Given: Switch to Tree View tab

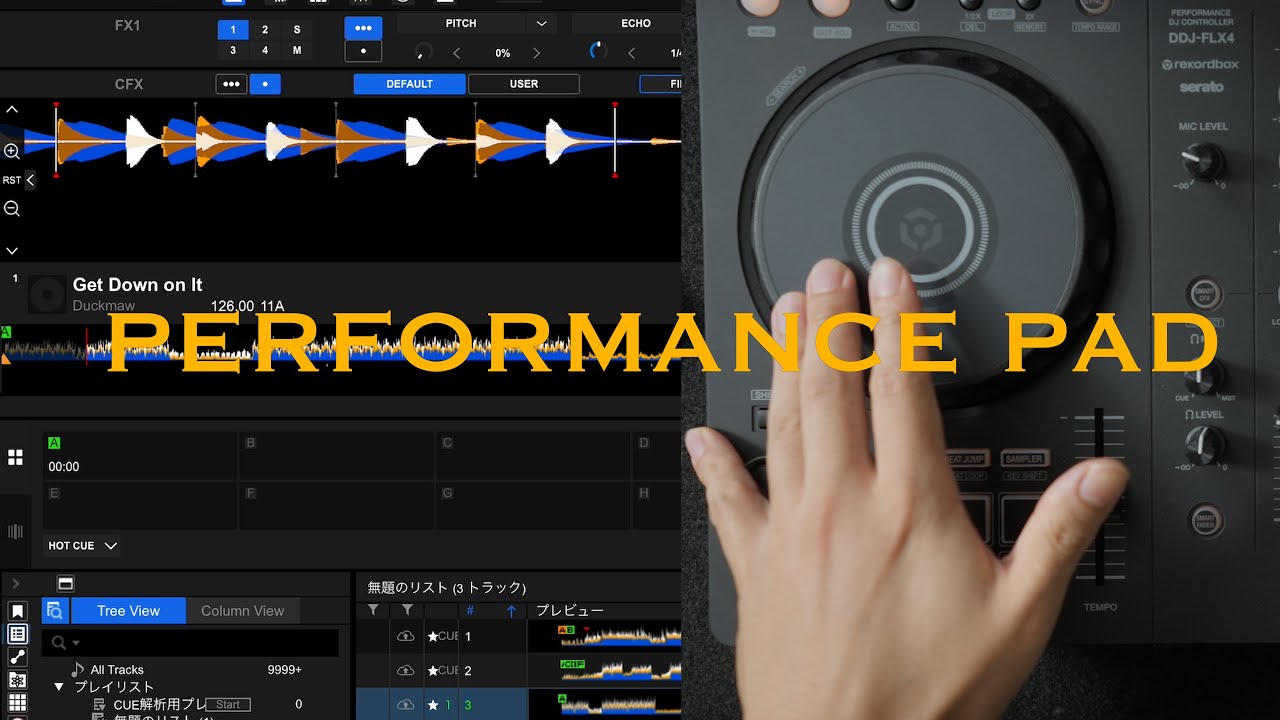Looking at the screenshot, I should (x=128, y=611).
